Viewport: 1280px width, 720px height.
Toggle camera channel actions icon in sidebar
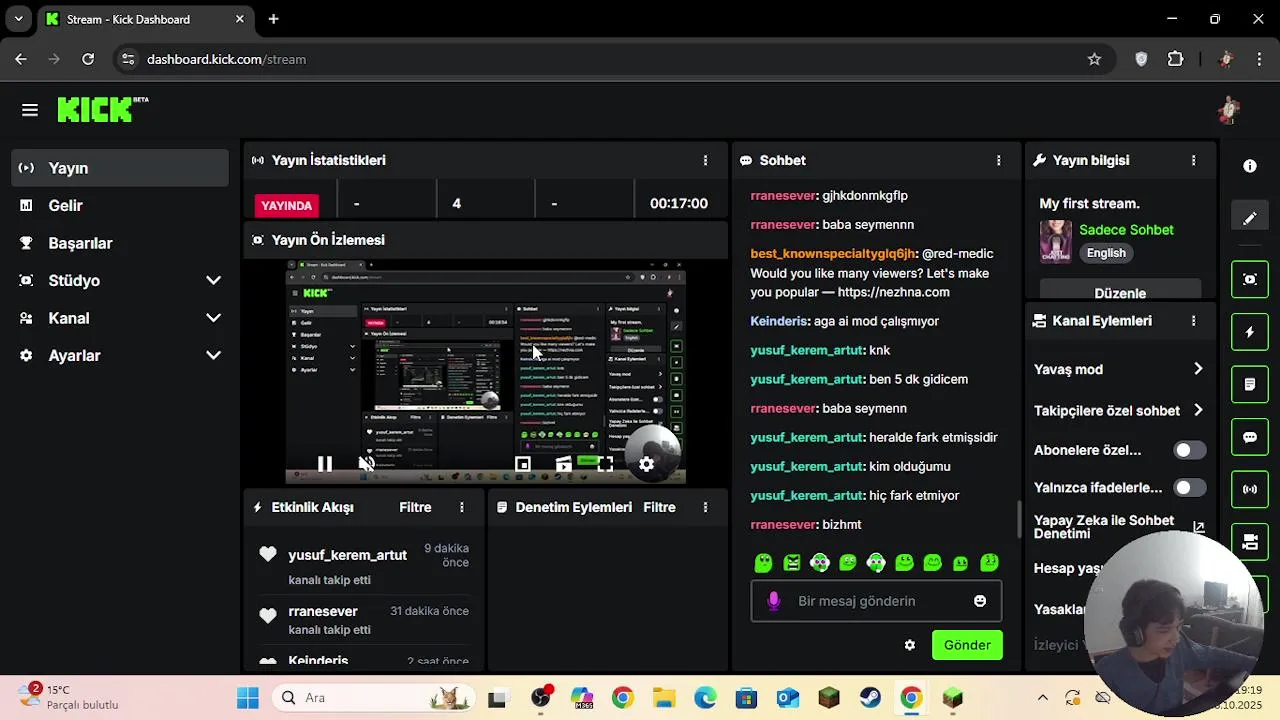(x=1250, y=542)
